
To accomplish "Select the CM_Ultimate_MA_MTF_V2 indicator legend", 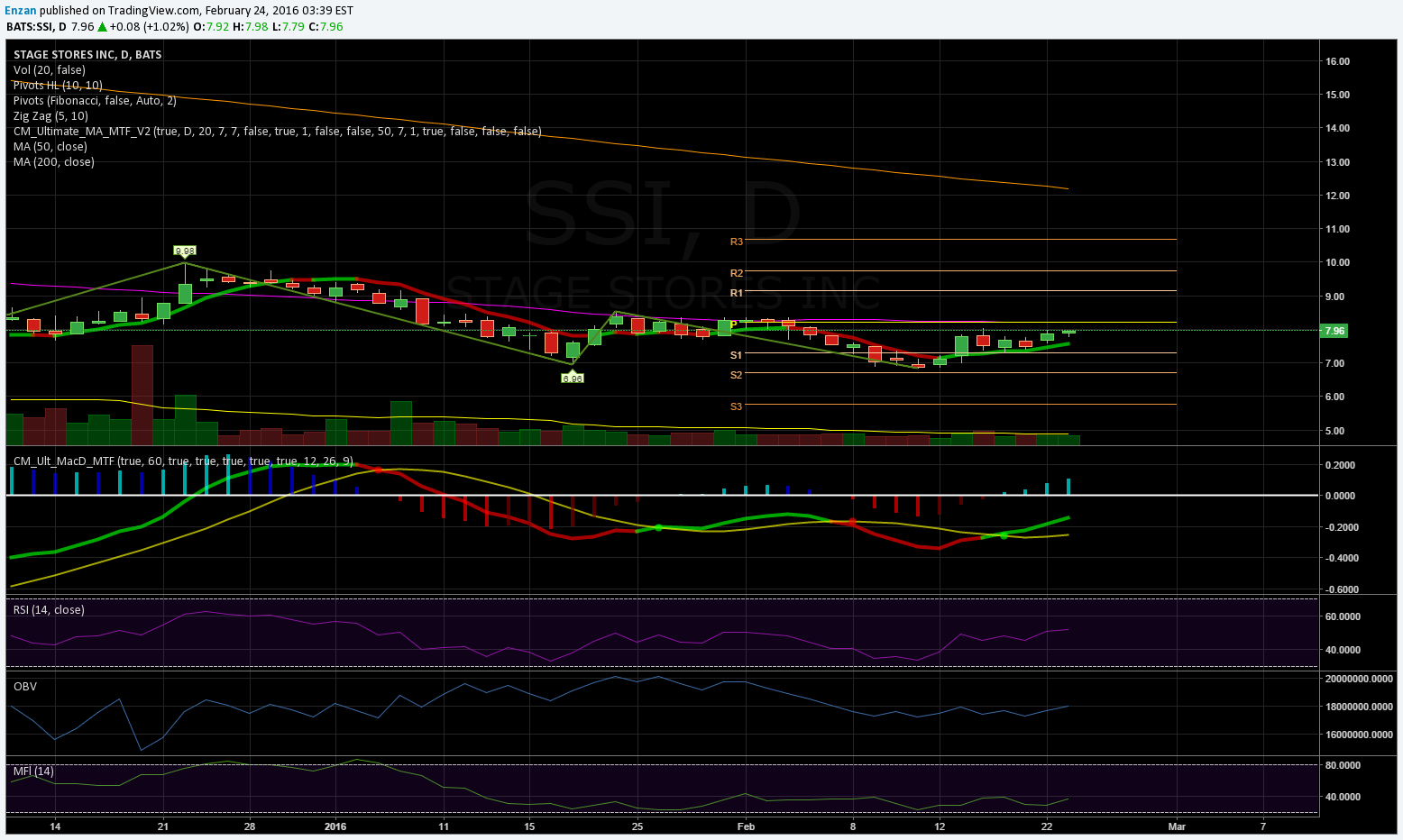I will click(278, 132).
